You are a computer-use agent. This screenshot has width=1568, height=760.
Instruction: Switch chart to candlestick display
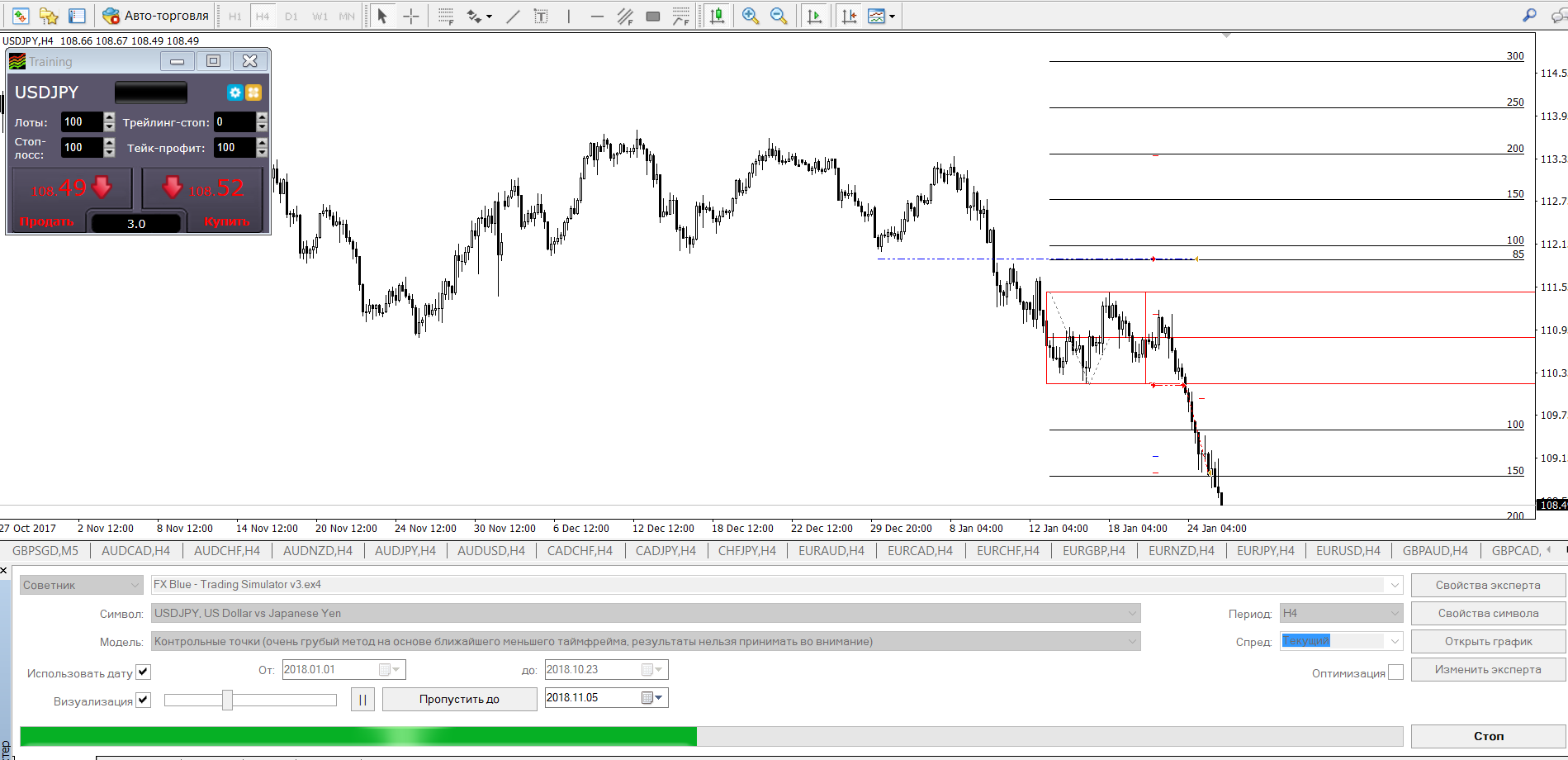717,16
